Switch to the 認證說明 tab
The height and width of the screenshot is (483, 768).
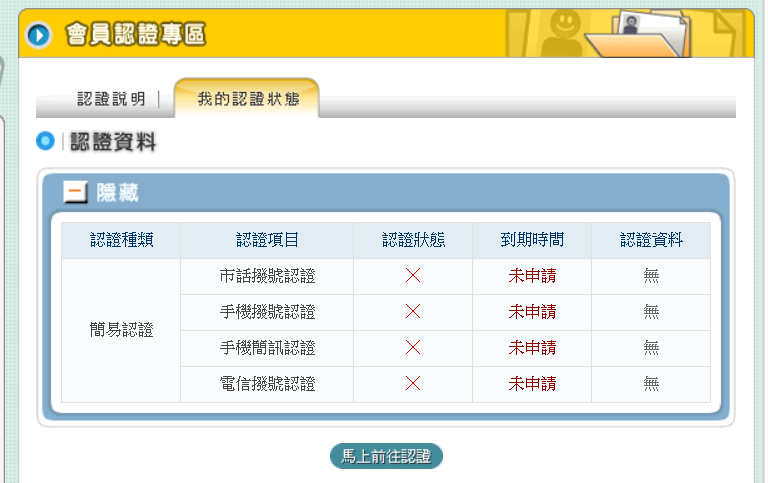111,99
